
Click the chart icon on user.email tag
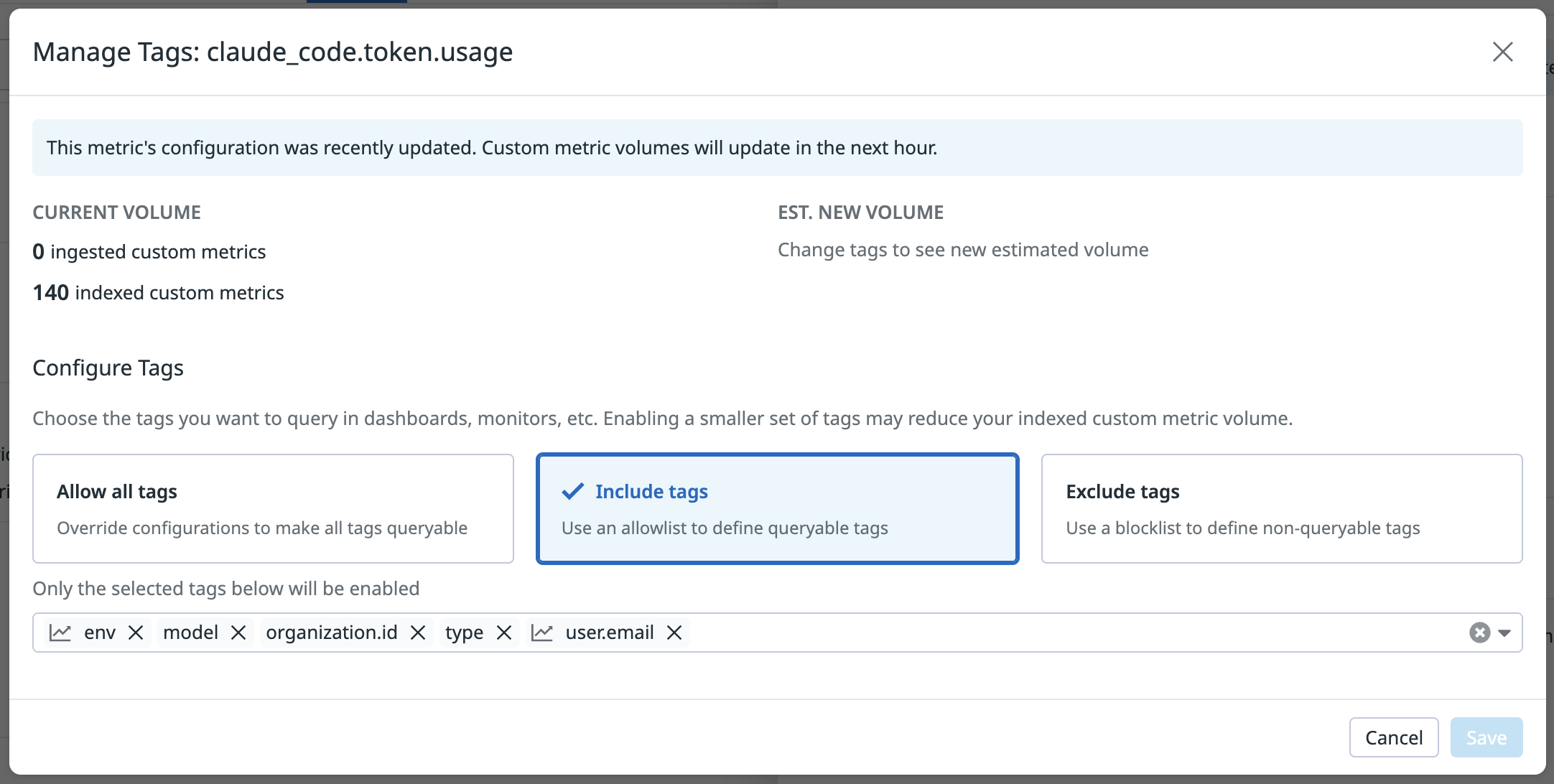click(542, 633)
